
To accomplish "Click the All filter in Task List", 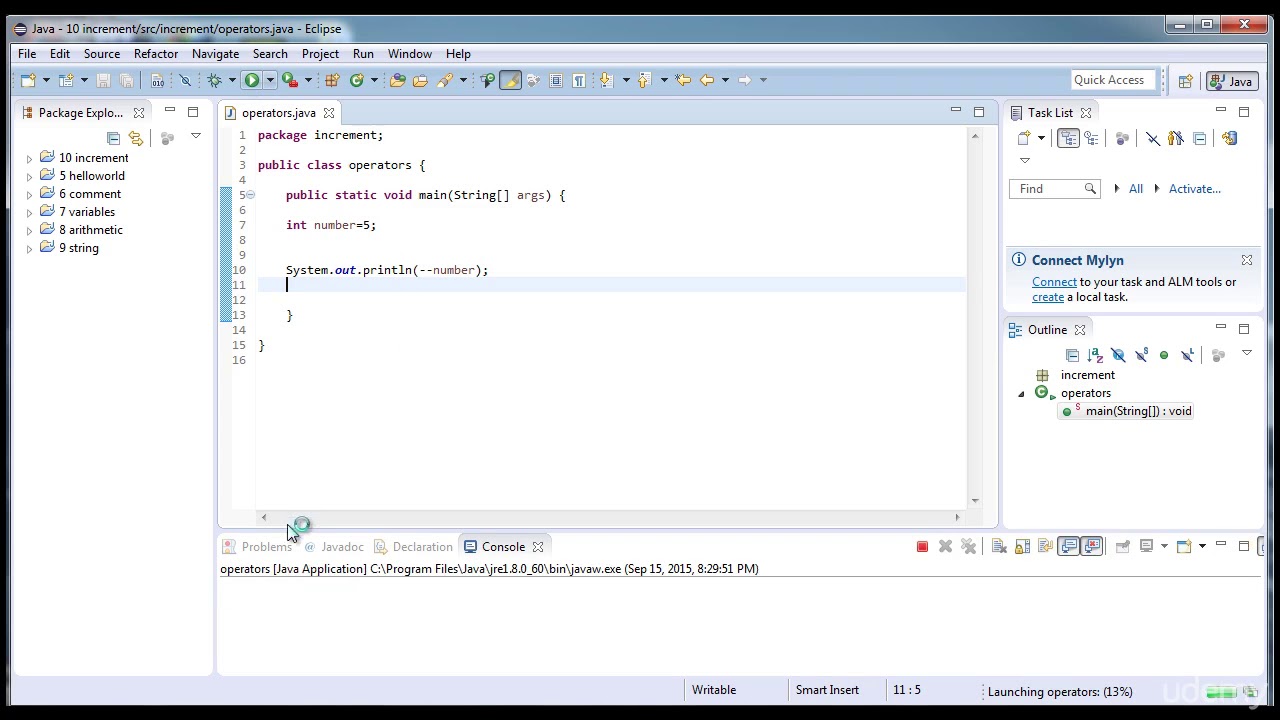I will point(1136,189).
